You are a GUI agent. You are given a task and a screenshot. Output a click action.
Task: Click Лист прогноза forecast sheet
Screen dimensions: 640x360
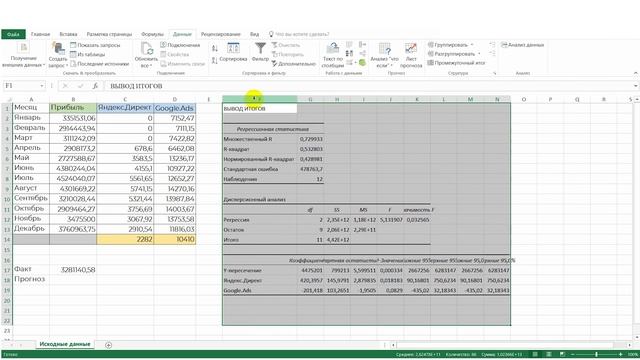tap(411, 55)
